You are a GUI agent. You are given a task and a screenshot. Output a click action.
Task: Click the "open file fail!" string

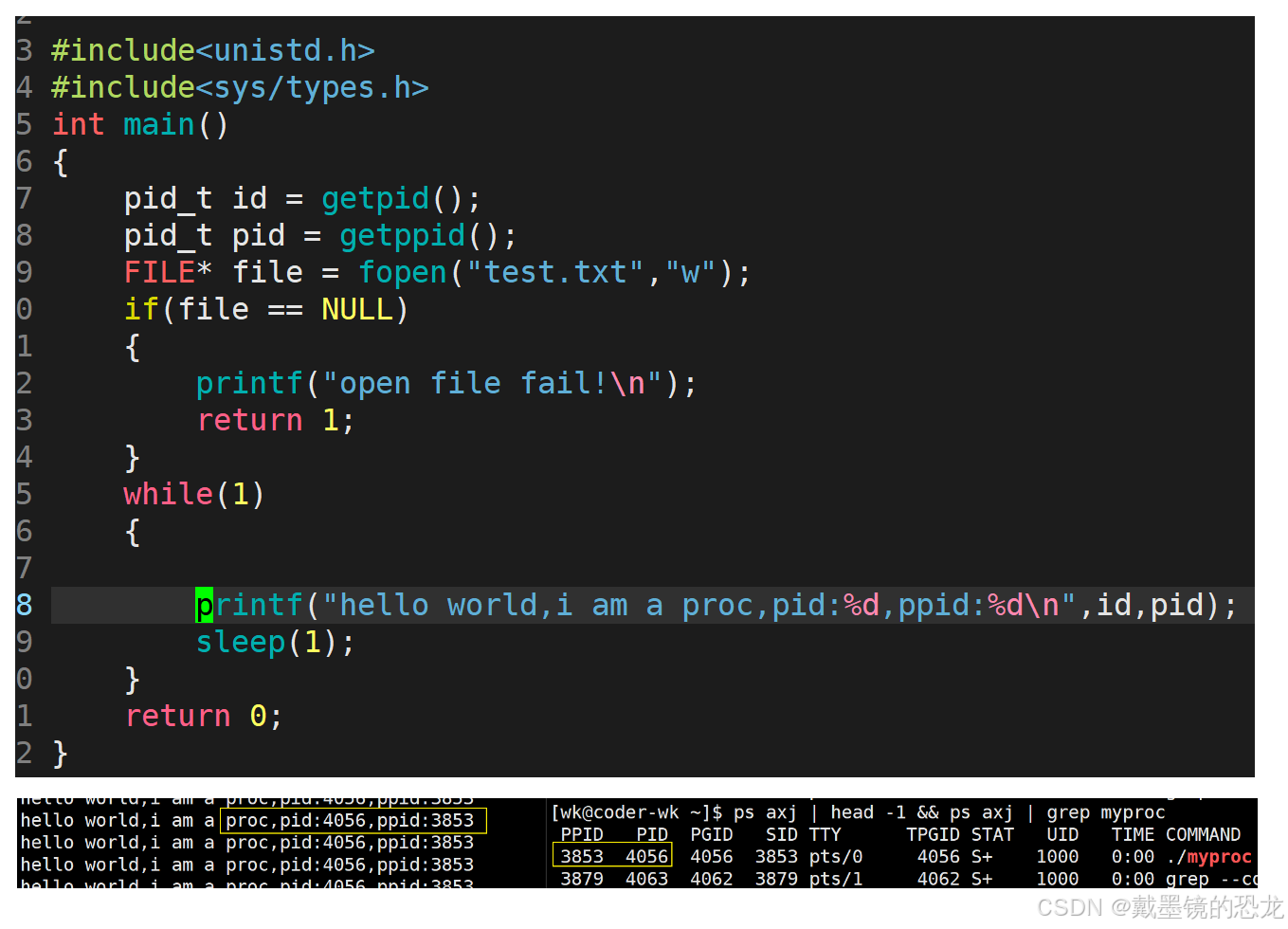tap(492, 383)
